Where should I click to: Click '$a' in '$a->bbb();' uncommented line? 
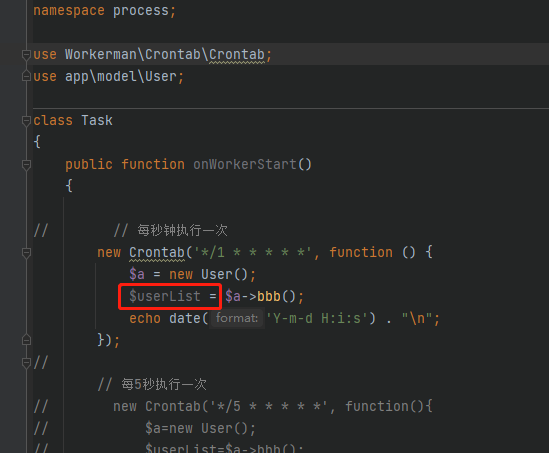233,297
